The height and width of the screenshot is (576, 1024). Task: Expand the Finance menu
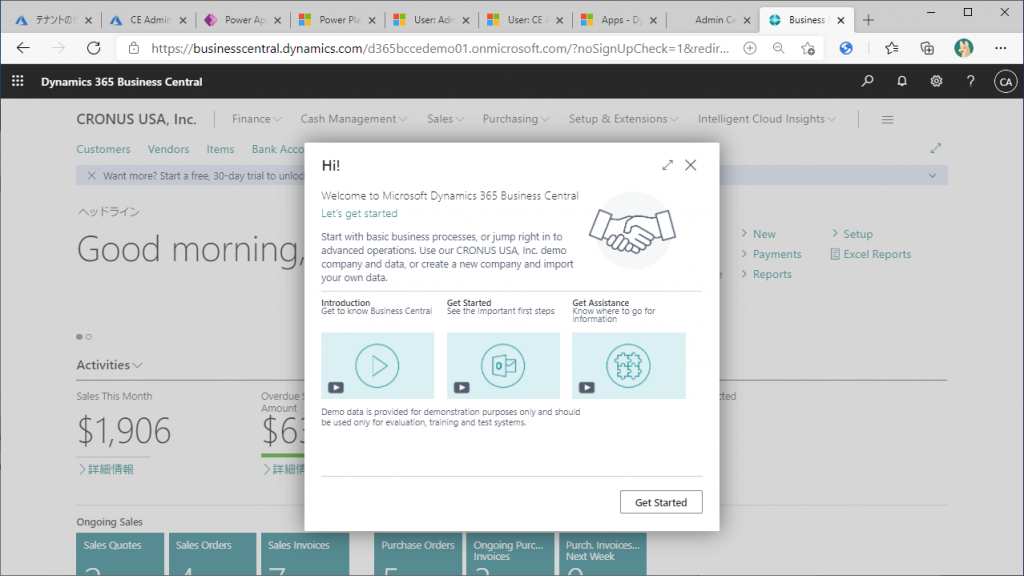[257, 119]
